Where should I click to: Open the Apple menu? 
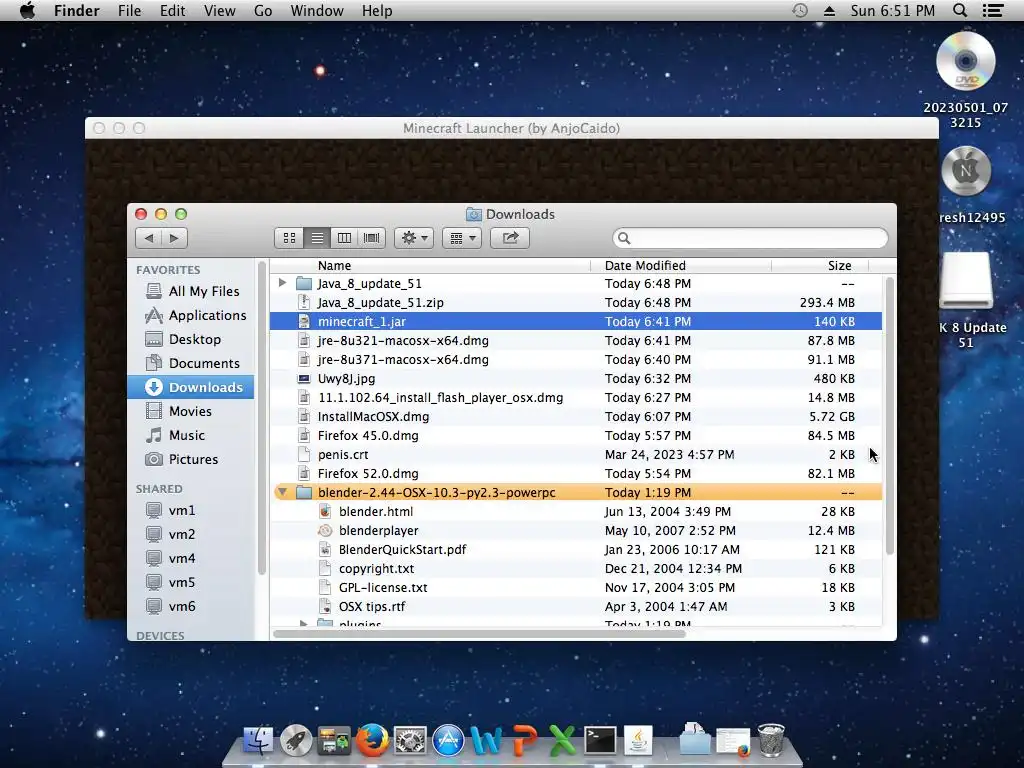pyautogui.click(x=27, y=10)
